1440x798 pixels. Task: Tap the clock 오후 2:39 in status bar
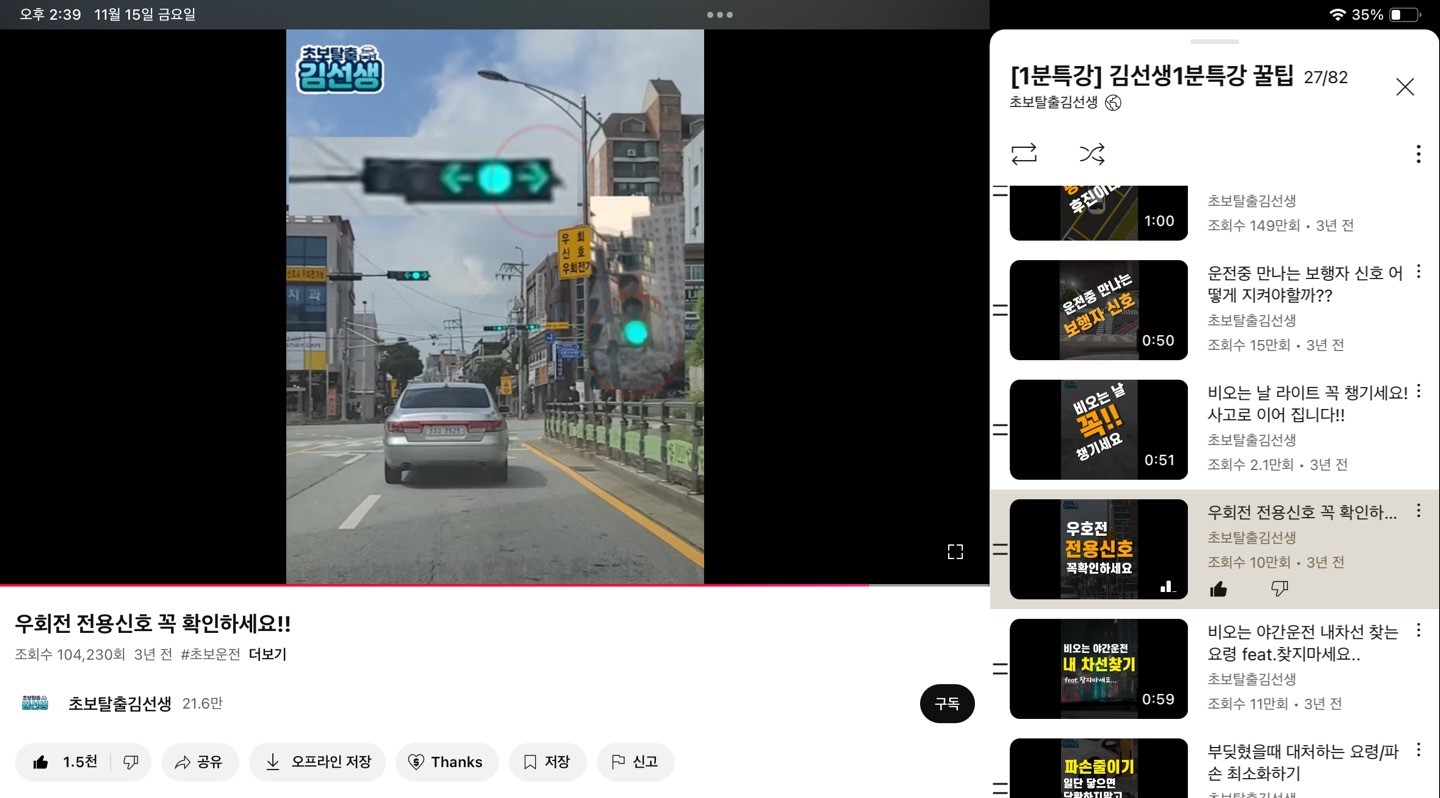[50, 15]
